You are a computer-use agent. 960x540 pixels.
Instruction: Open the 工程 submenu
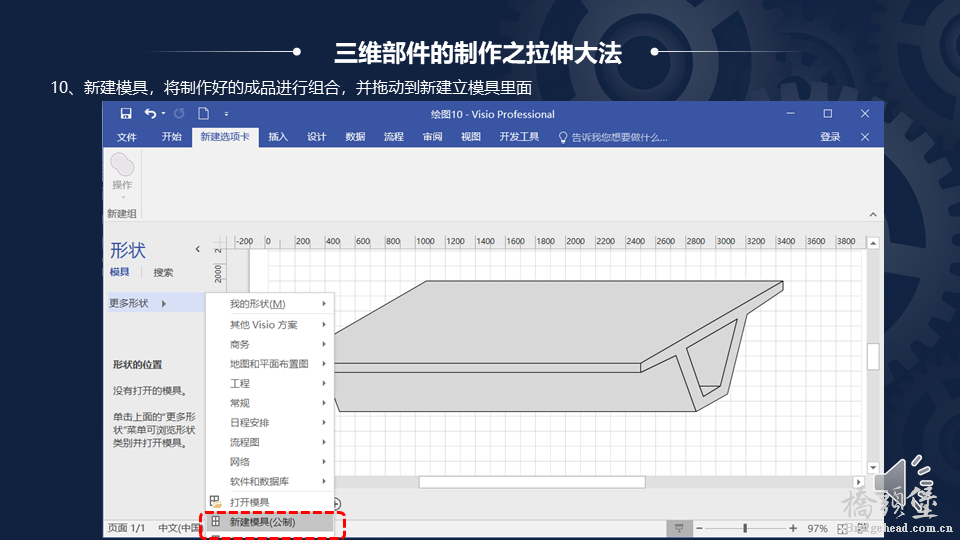pos(270,383)
